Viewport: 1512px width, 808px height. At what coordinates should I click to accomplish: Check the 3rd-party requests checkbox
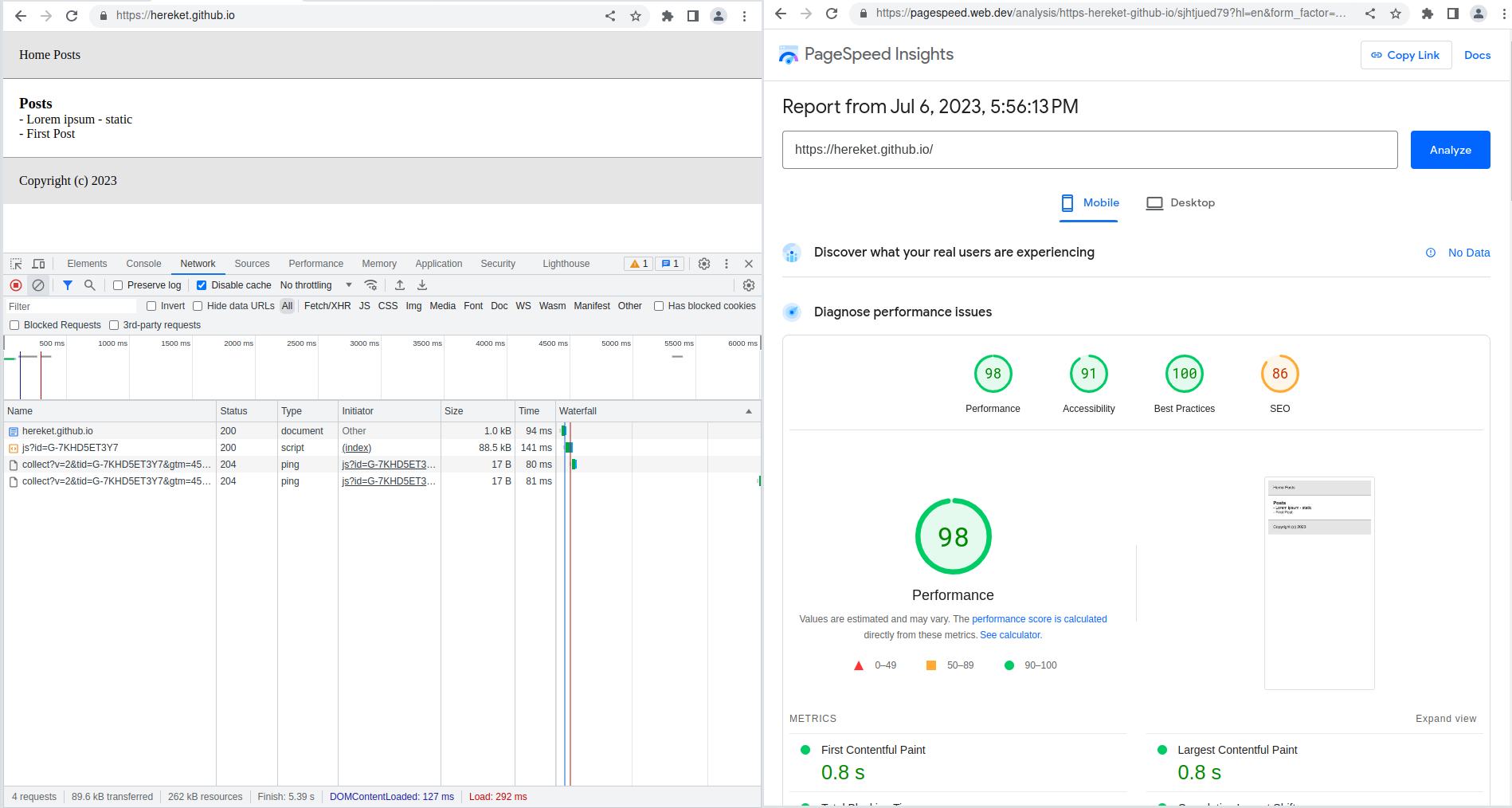pyautogui.click(x=114, y=325)
